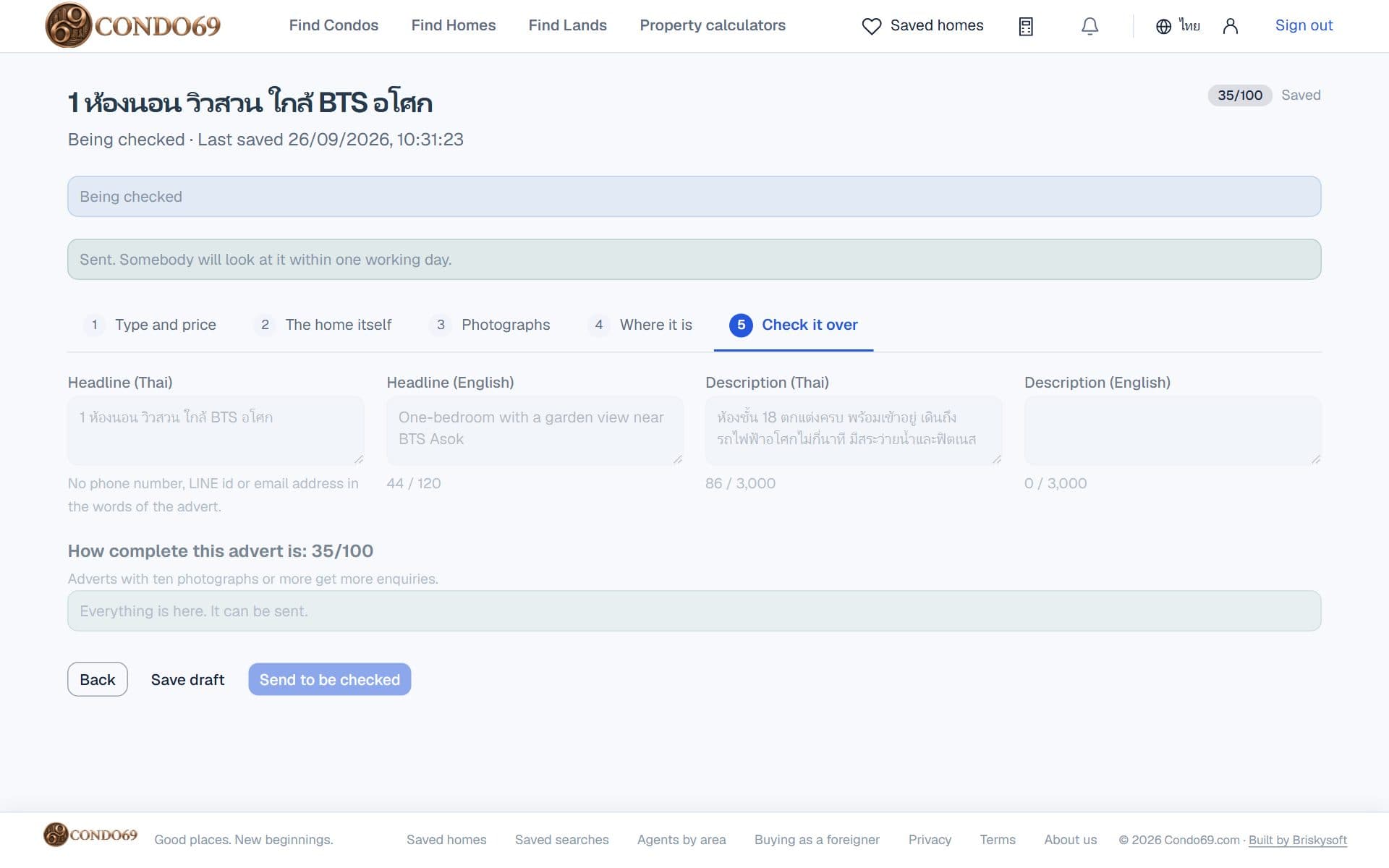The width and height of the screenshot is (1389, 868).
Task: Click the Condo69 logo in header
Action: (x=133, y=25)
